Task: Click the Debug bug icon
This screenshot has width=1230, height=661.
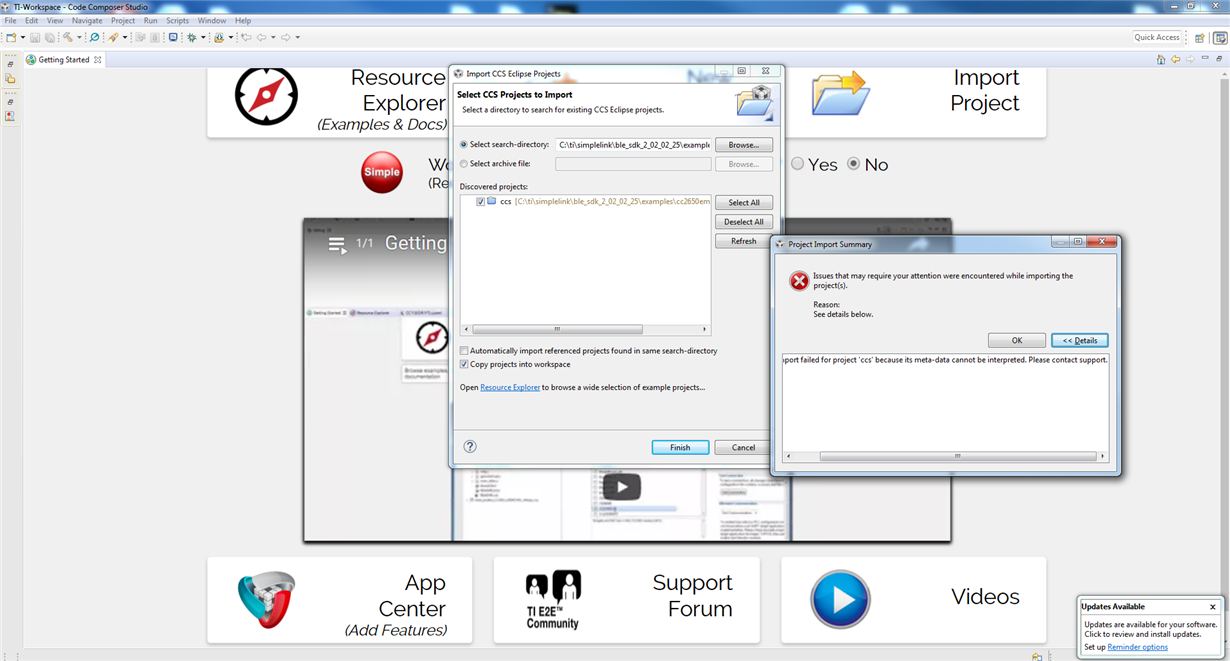Action: (191, 37)
